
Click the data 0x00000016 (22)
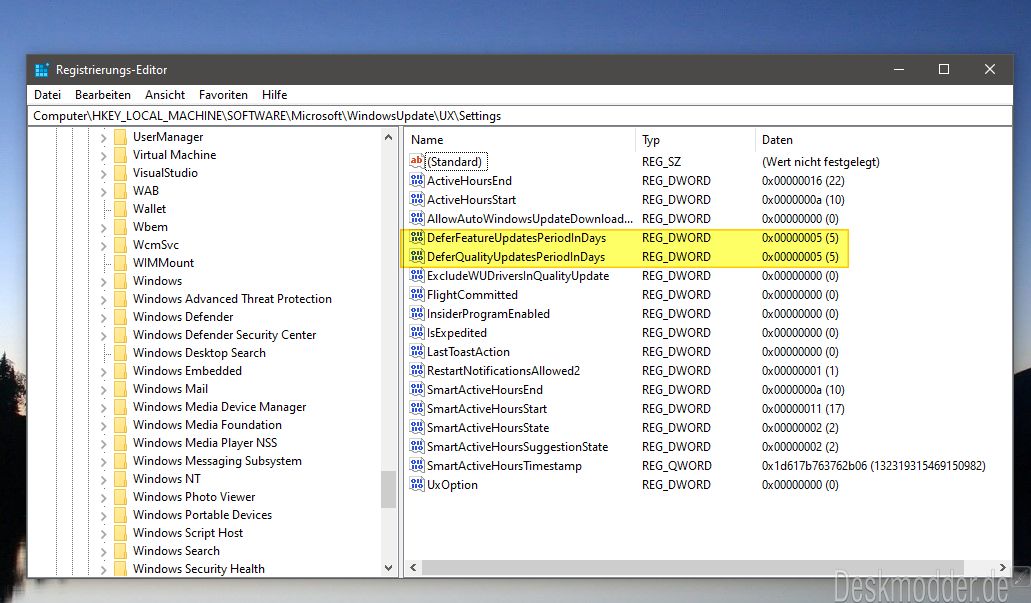pyautogui.click(x=803, y=180)
